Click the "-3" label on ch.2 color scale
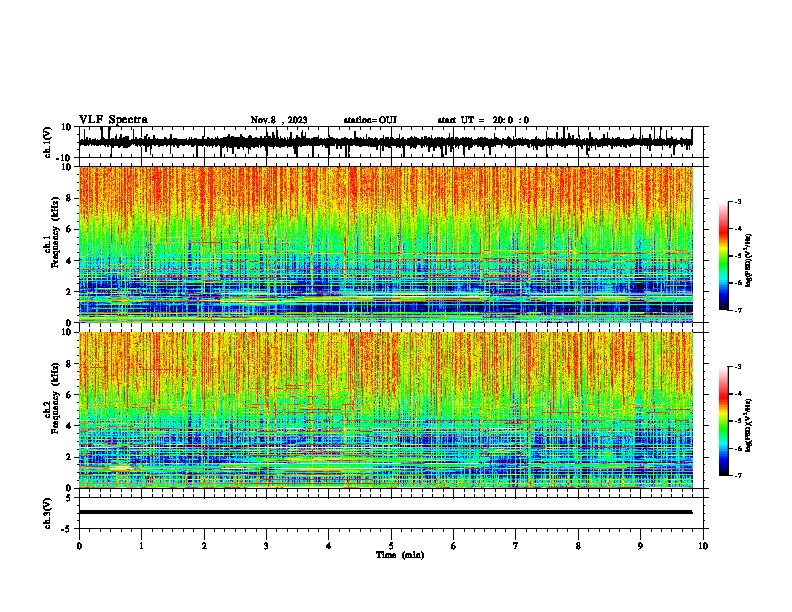The width and height of the screenshot is (792, 612). (737, 367)
